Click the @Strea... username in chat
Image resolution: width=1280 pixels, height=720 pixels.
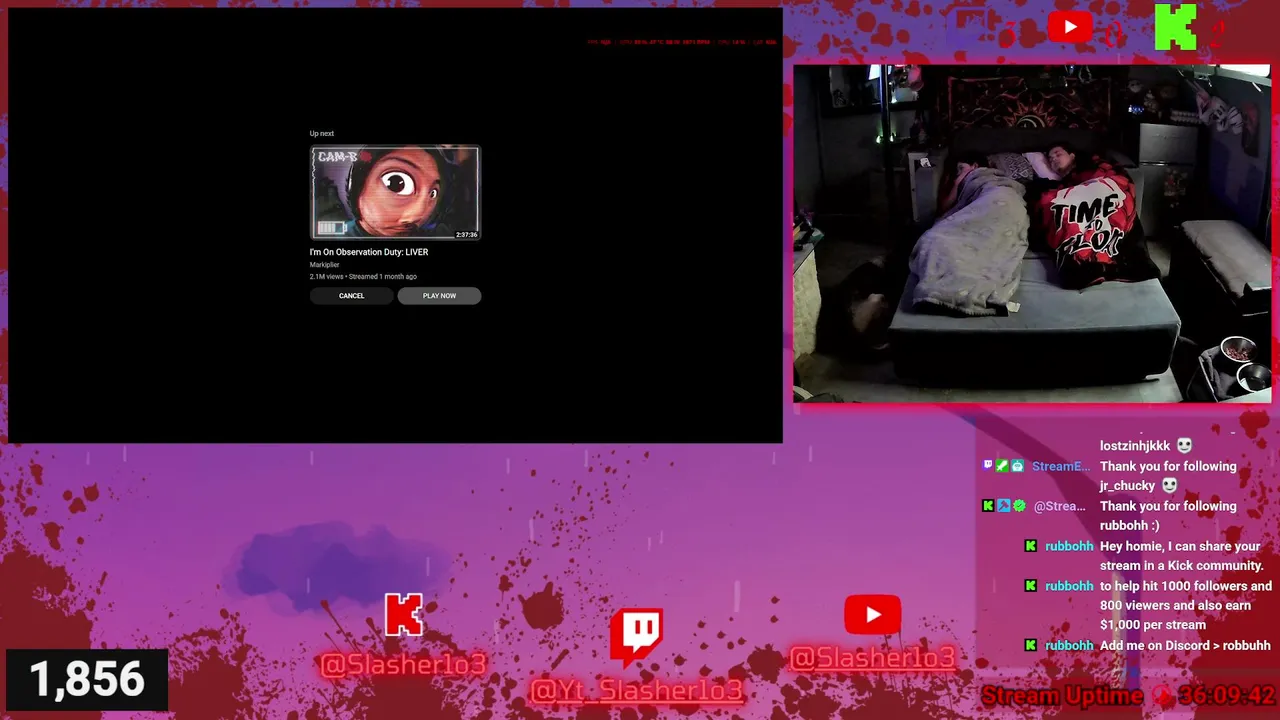1059,507
